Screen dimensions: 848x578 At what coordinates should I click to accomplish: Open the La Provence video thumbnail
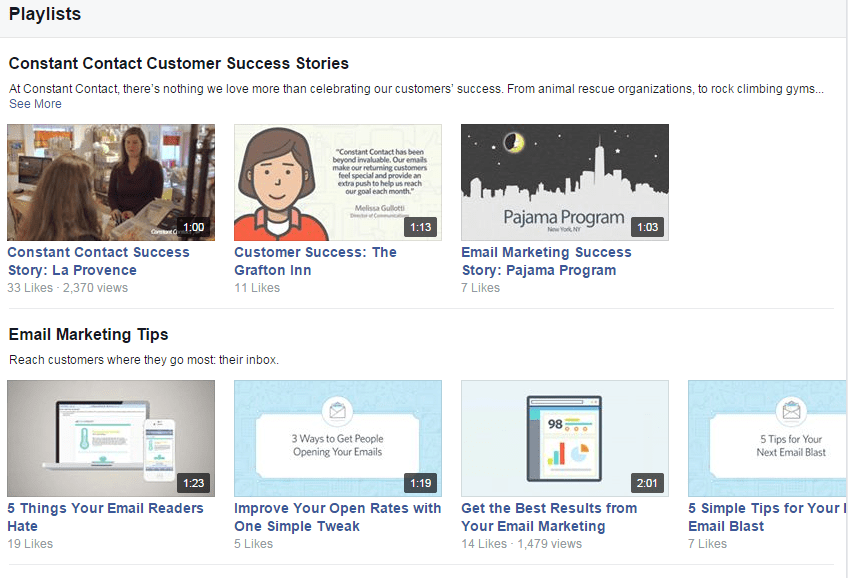pos(111,182)
